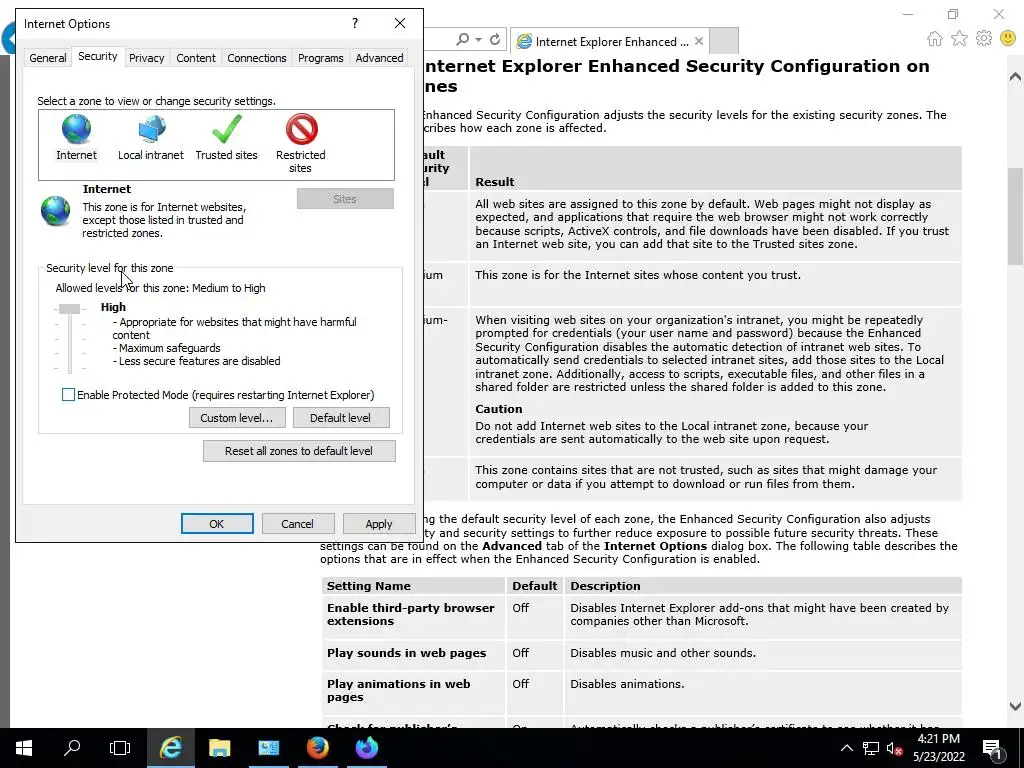Click 'Play animations in web pages' cell
1024x768 pixels.
click(x=413, y=691)
